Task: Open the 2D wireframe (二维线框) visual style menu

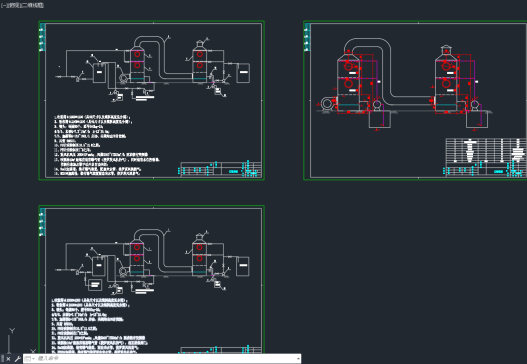Action: point(32,5)
